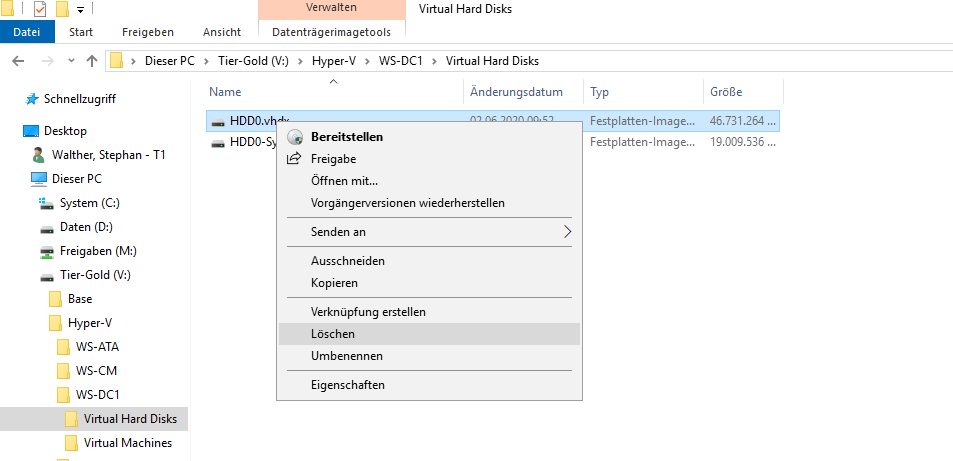Viewport: 953px width, 461px height.
Task: Click the 19.009.536 size cell
Action: pyautogui.click(x=744, y=142)
